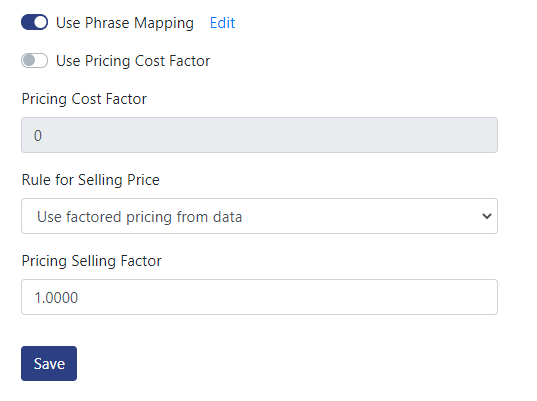This screenshot has width=537, height=401.
Task: Click the empty right side of grayed cost factor field
Action: click(x=377, y=135)
